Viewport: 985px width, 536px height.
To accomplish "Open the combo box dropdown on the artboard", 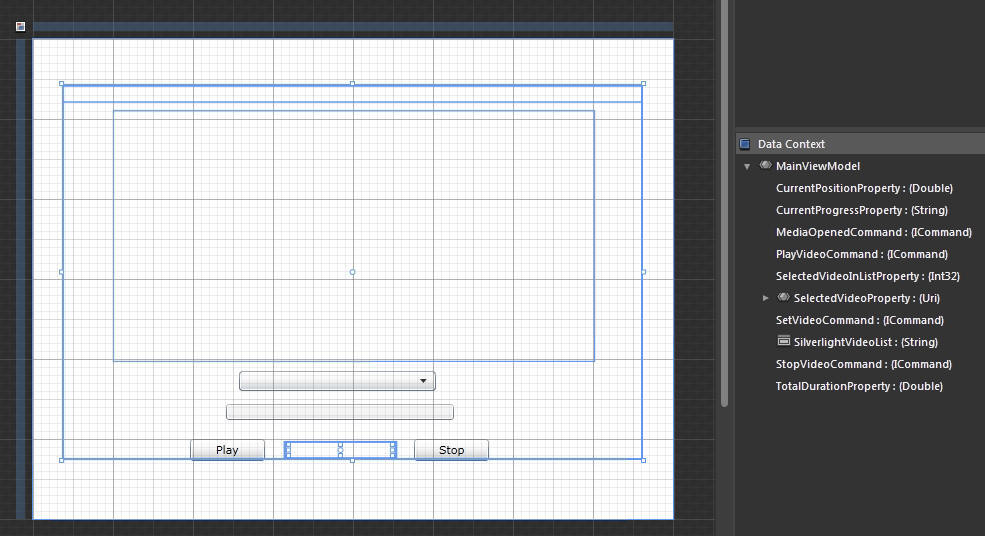I will point(423,381).
